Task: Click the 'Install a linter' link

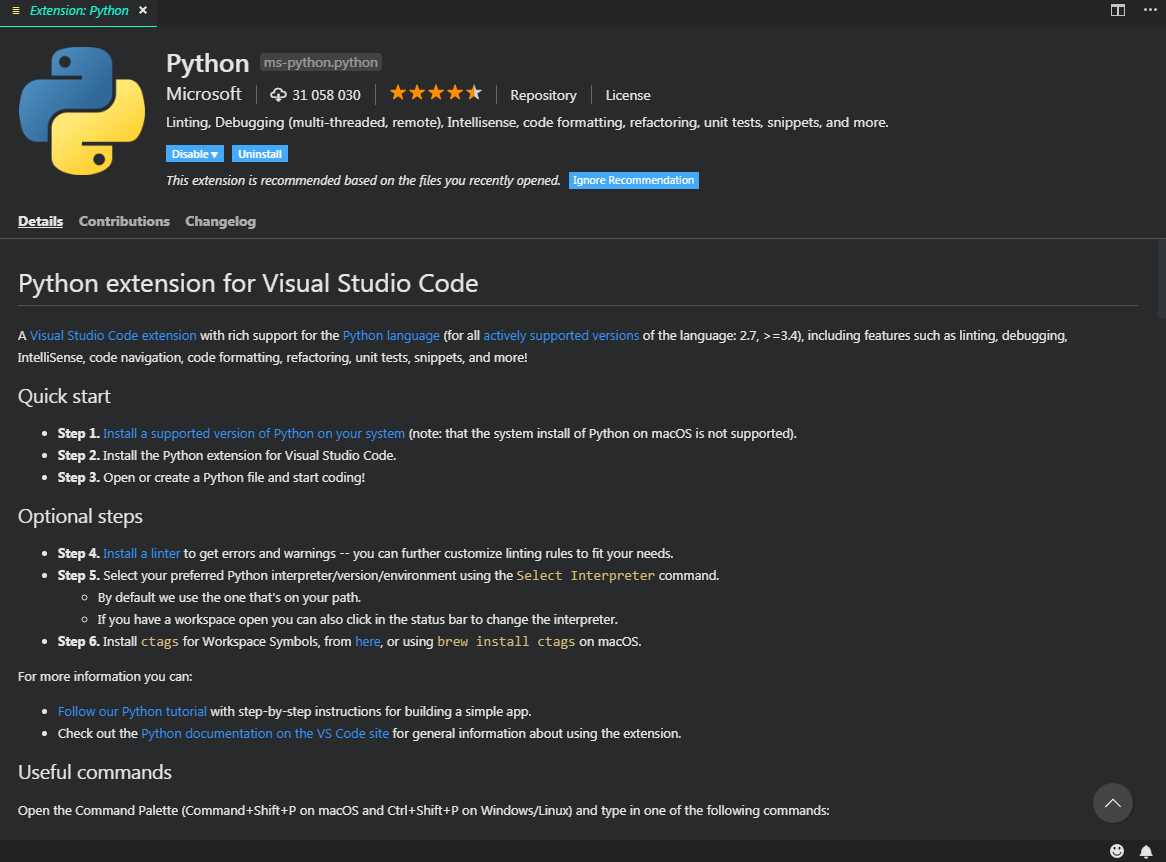Action: [x=141, y=552]
